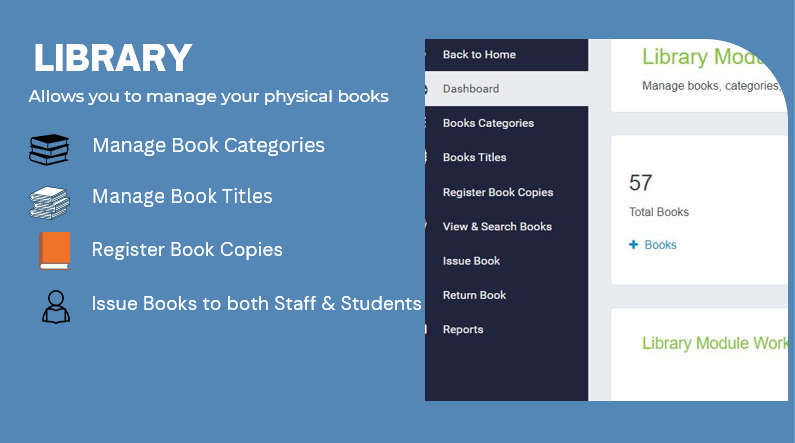Image resolution: width=795 pixels, height=443 pixels.
Task: Click the Books link under Total Books
Action: click(x=660, y=245)
